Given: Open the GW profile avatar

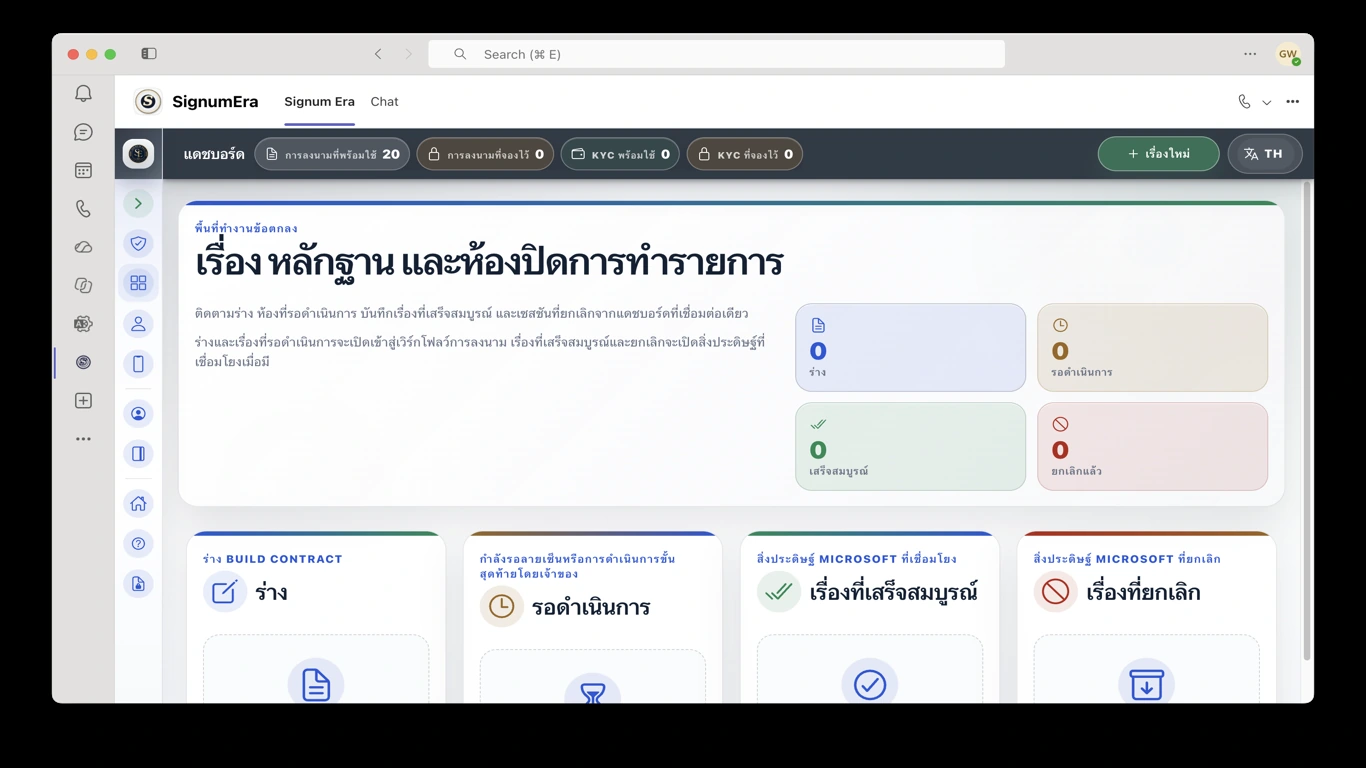Looking at the screenshot, I should [1288, 54].
